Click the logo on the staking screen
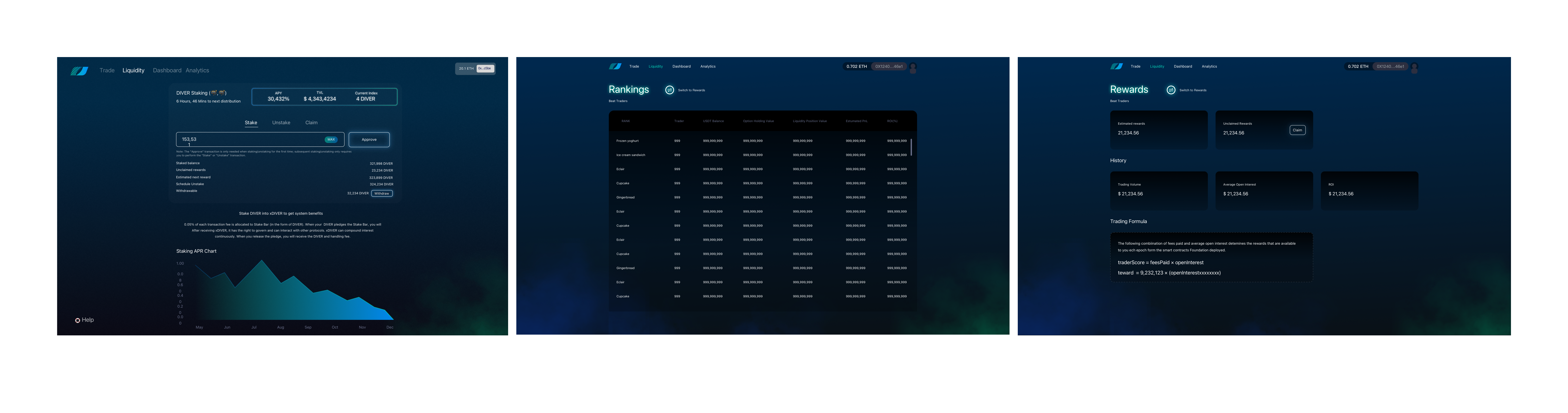1568x413 pixels. (x=79, y=71)
